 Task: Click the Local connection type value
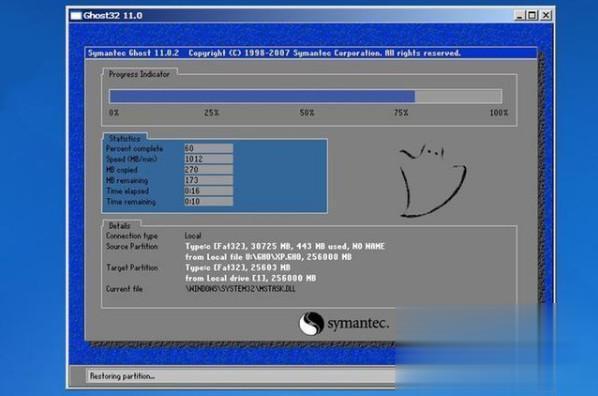(x=193, y=236)
